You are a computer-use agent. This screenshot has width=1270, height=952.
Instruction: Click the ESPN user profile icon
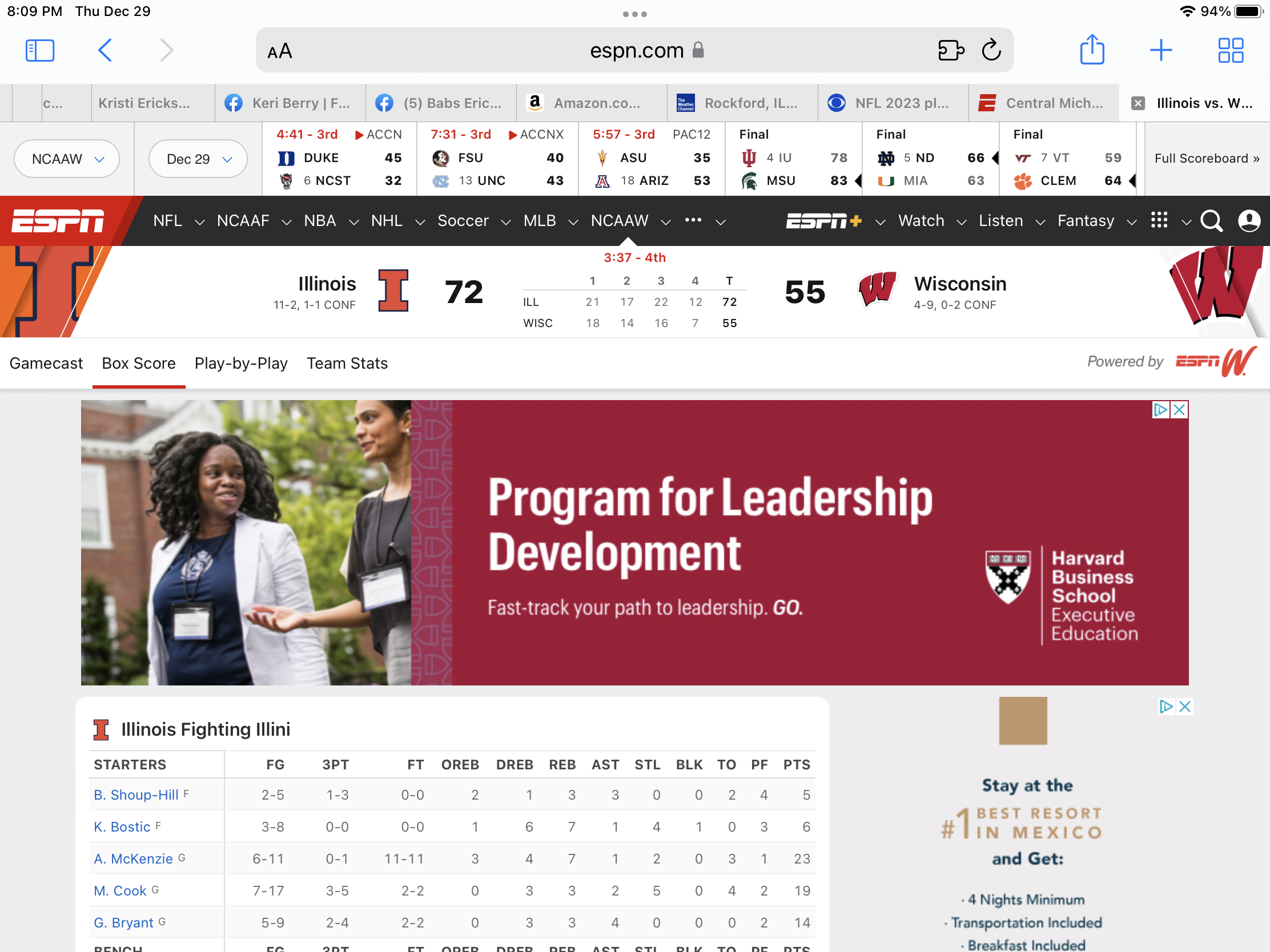tap(1248, 221)
